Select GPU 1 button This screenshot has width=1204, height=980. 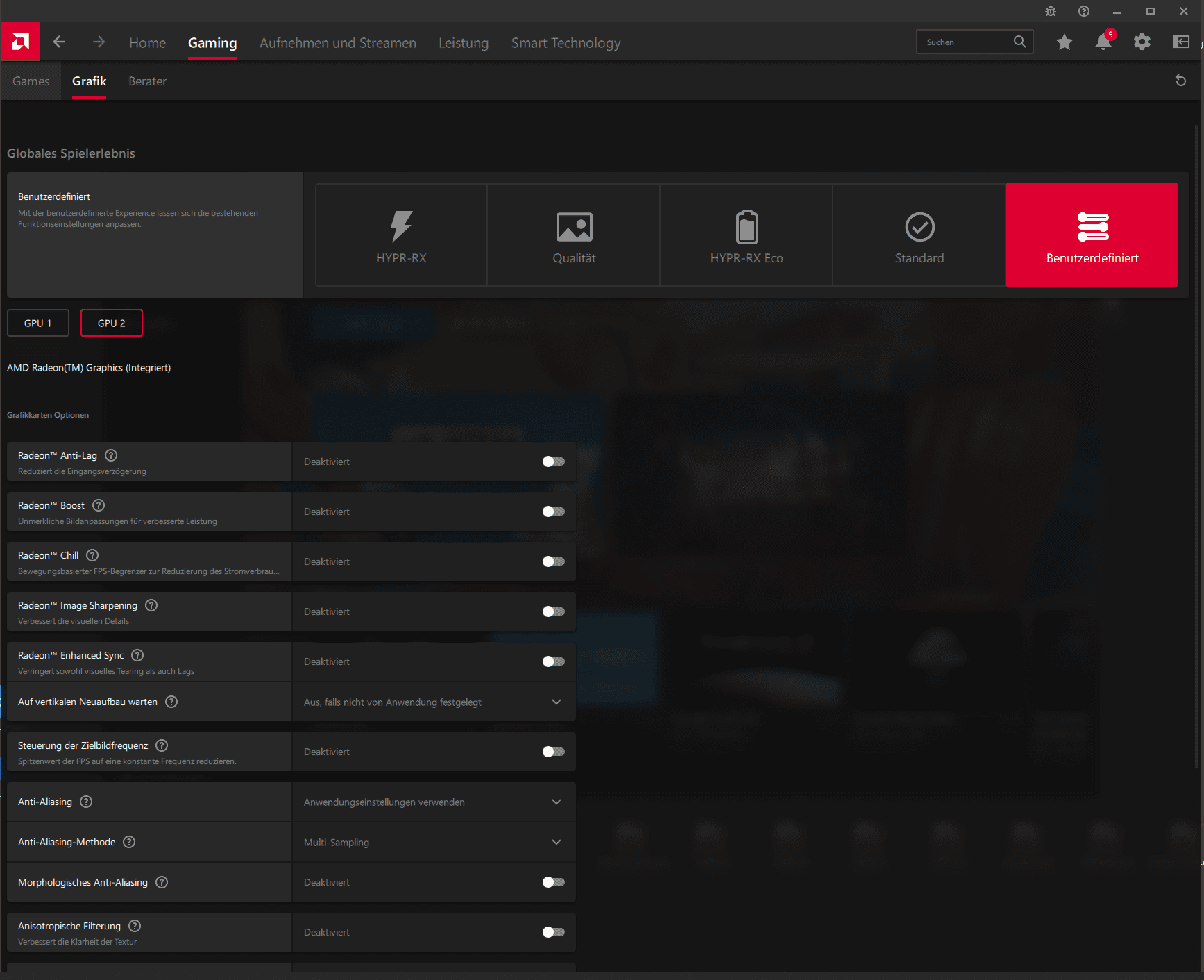pyautogui.click(x=38, y=323)
